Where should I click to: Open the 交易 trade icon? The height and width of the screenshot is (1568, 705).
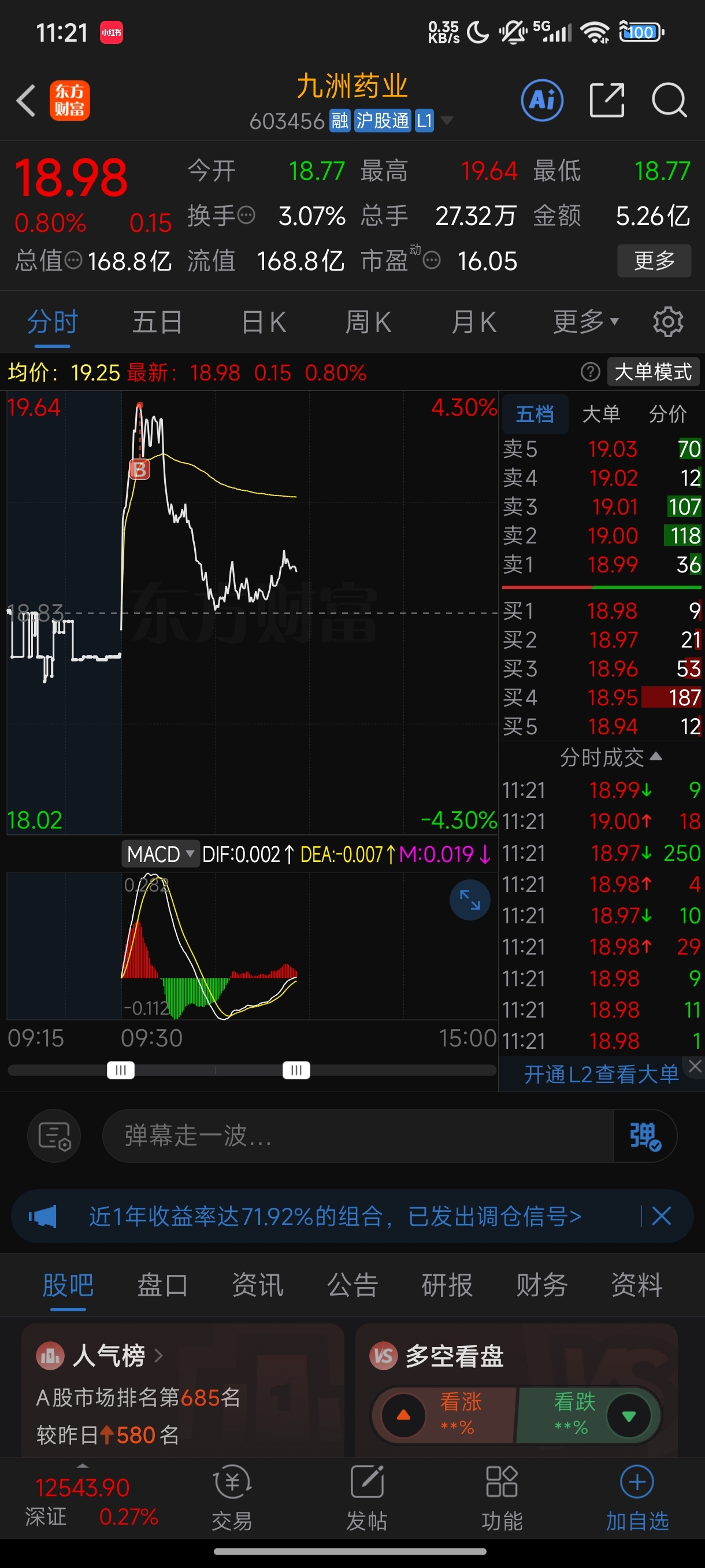point(232,1483)
